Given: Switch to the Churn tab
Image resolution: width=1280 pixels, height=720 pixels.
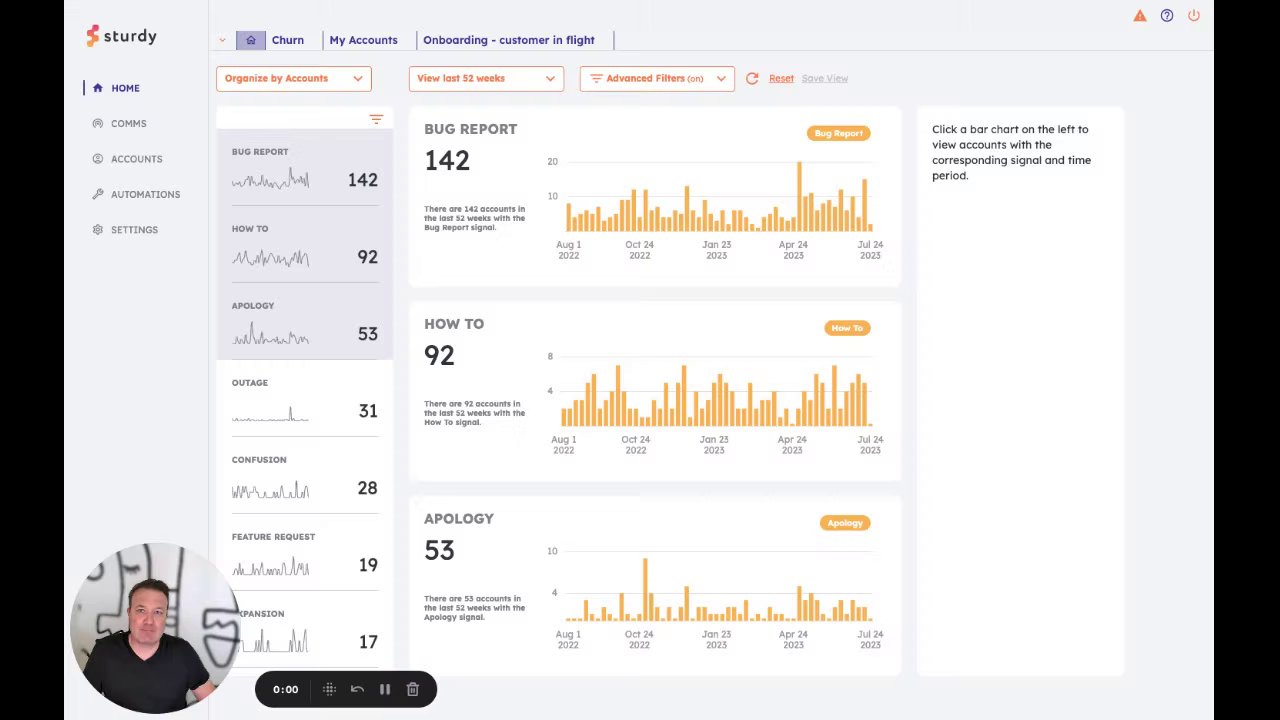Looking at the screenshot, I should 287,40.
